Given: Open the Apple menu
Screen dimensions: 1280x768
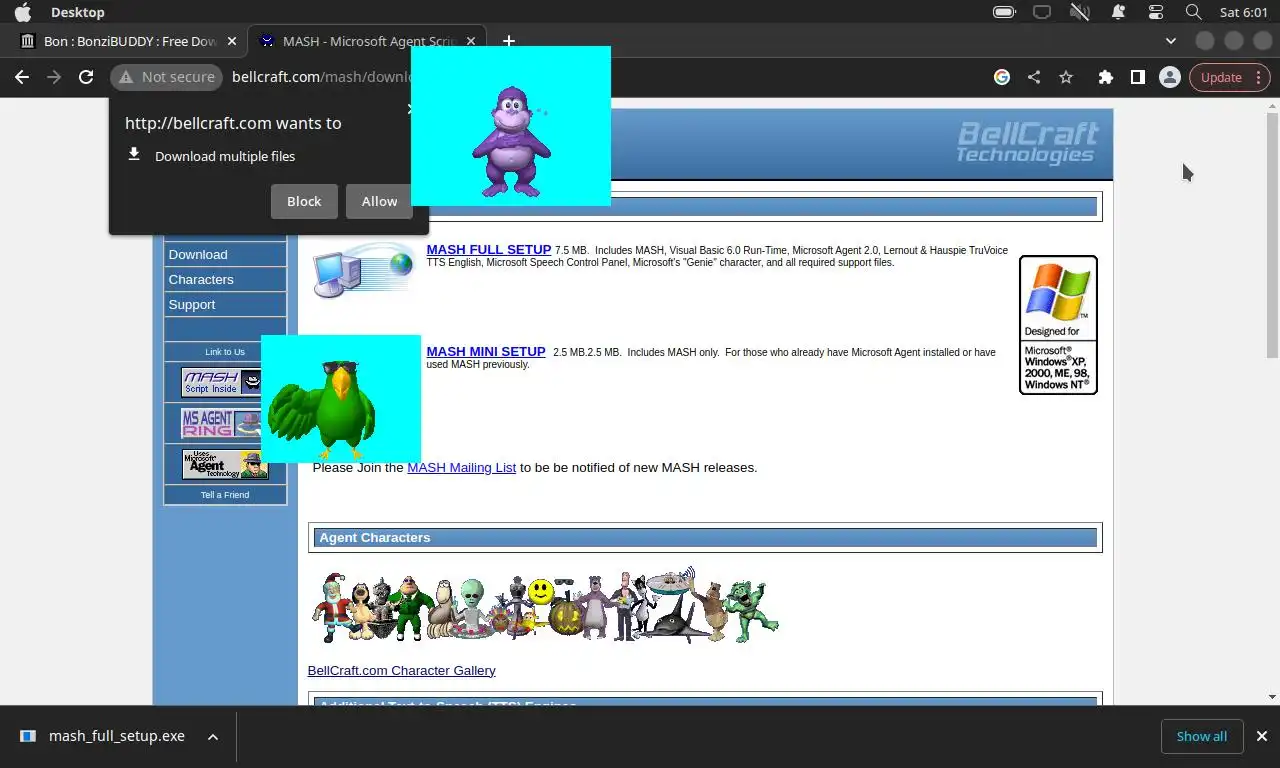Looking at the screenshot, I should click(x=22, y=12).
